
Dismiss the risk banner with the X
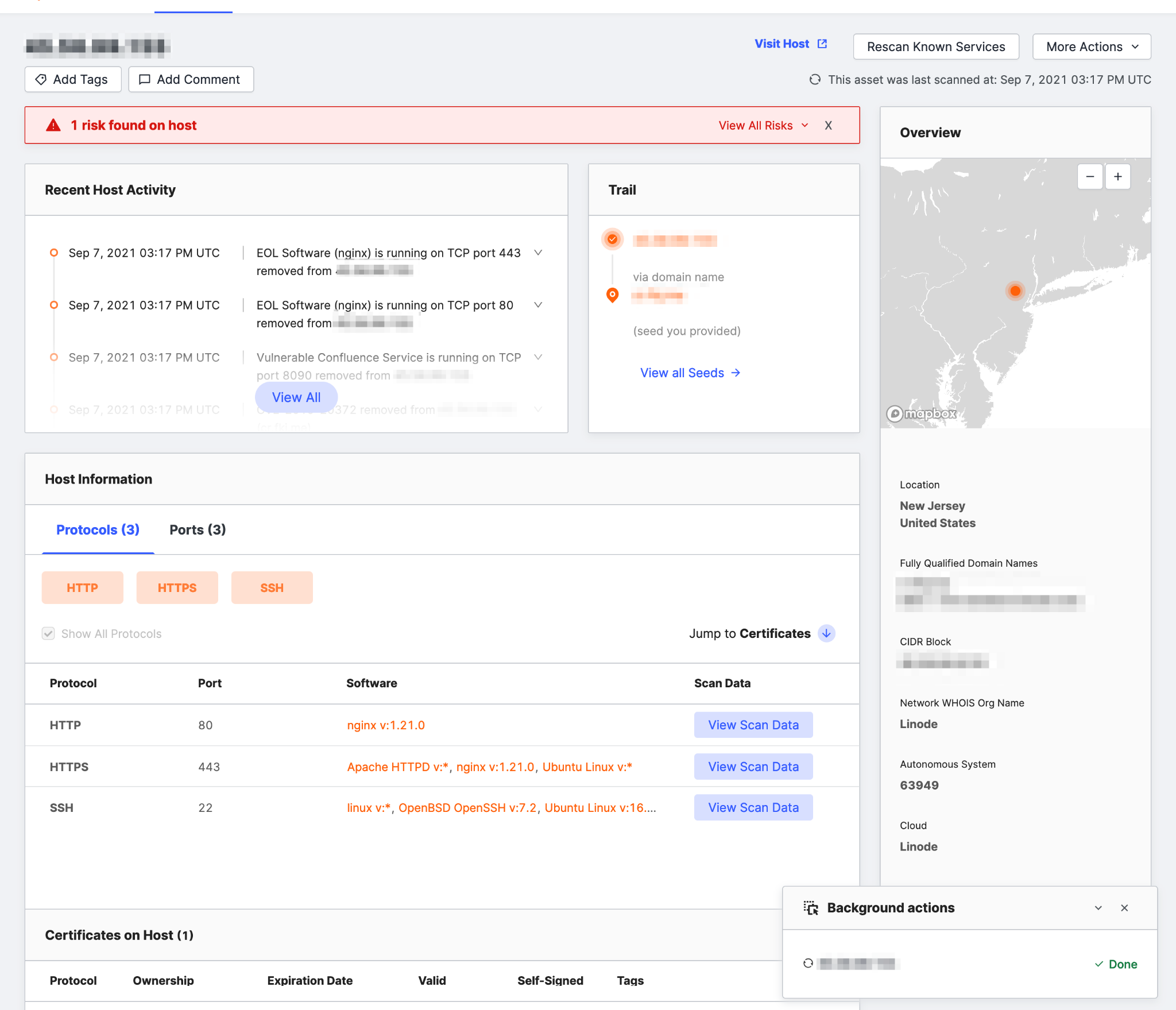click(x=829, y=125)
